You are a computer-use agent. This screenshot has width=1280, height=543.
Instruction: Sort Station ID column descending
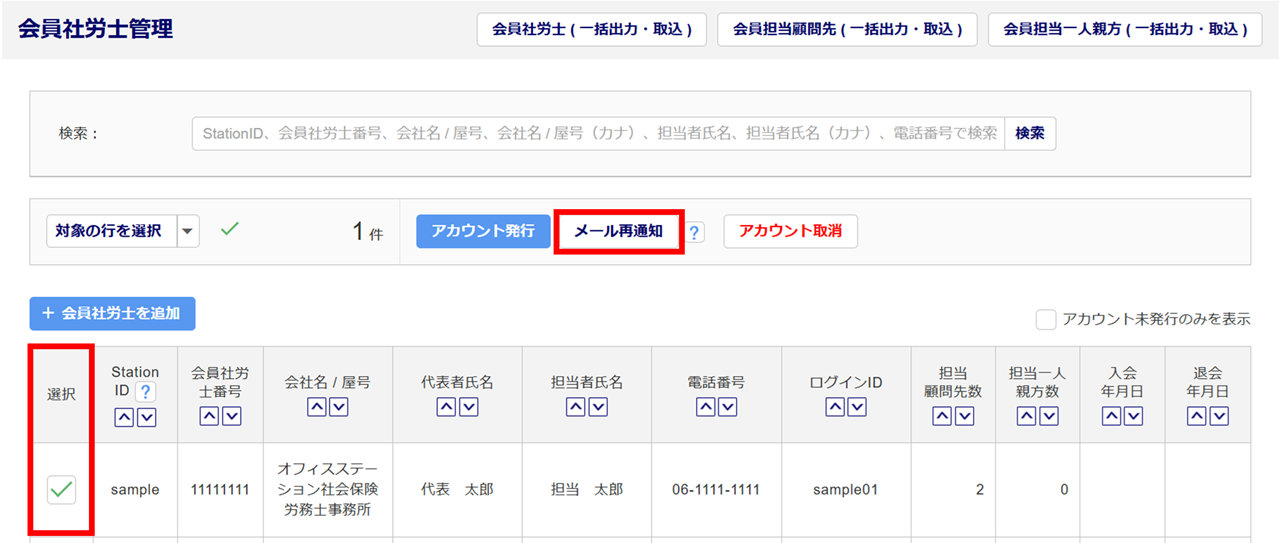pos(147,417)
